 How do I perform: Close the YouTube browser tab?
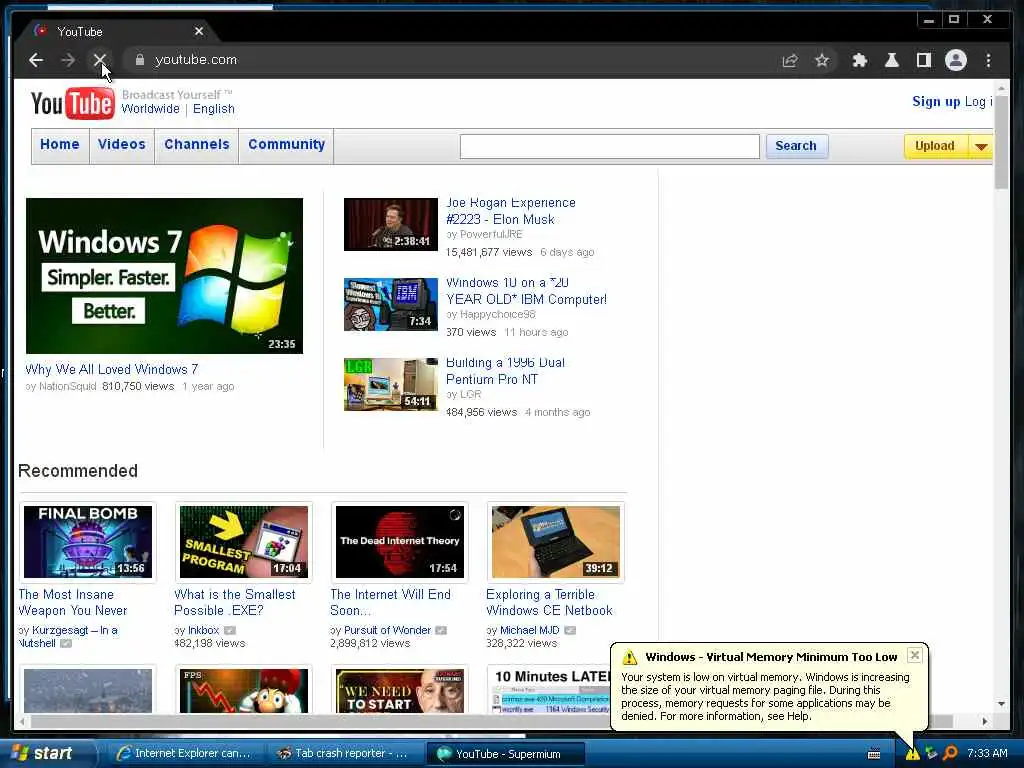point(199,31)
